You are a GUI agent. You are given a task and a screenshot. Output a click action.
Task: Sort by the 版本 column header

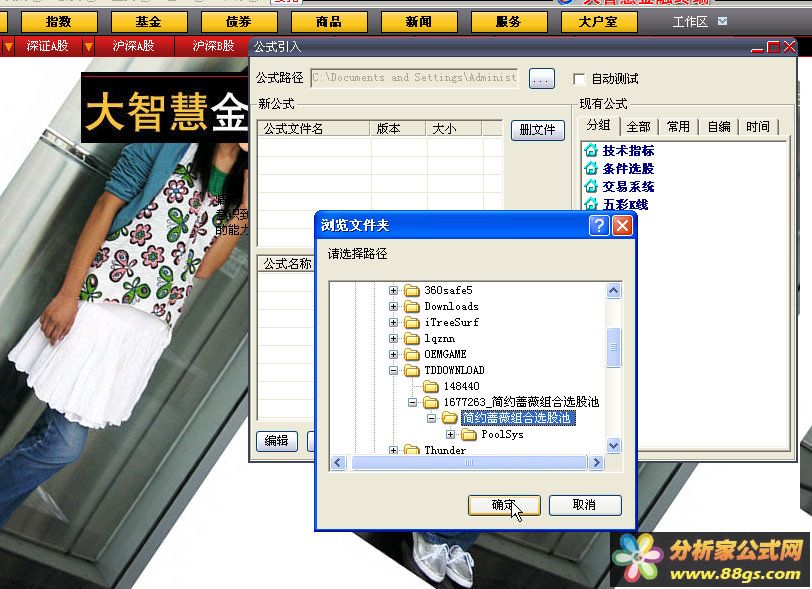point(398,128)
